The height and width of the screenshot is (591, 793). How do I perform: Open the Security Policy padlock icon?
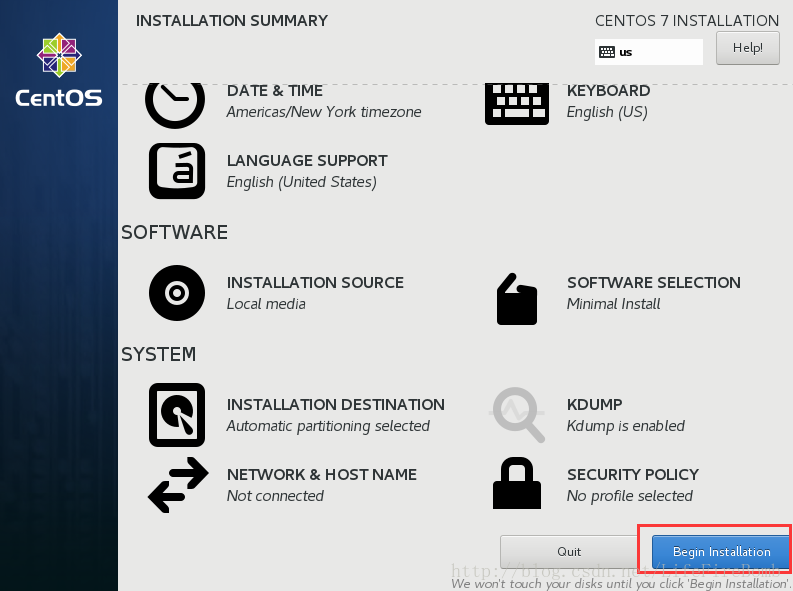(516, 483)
